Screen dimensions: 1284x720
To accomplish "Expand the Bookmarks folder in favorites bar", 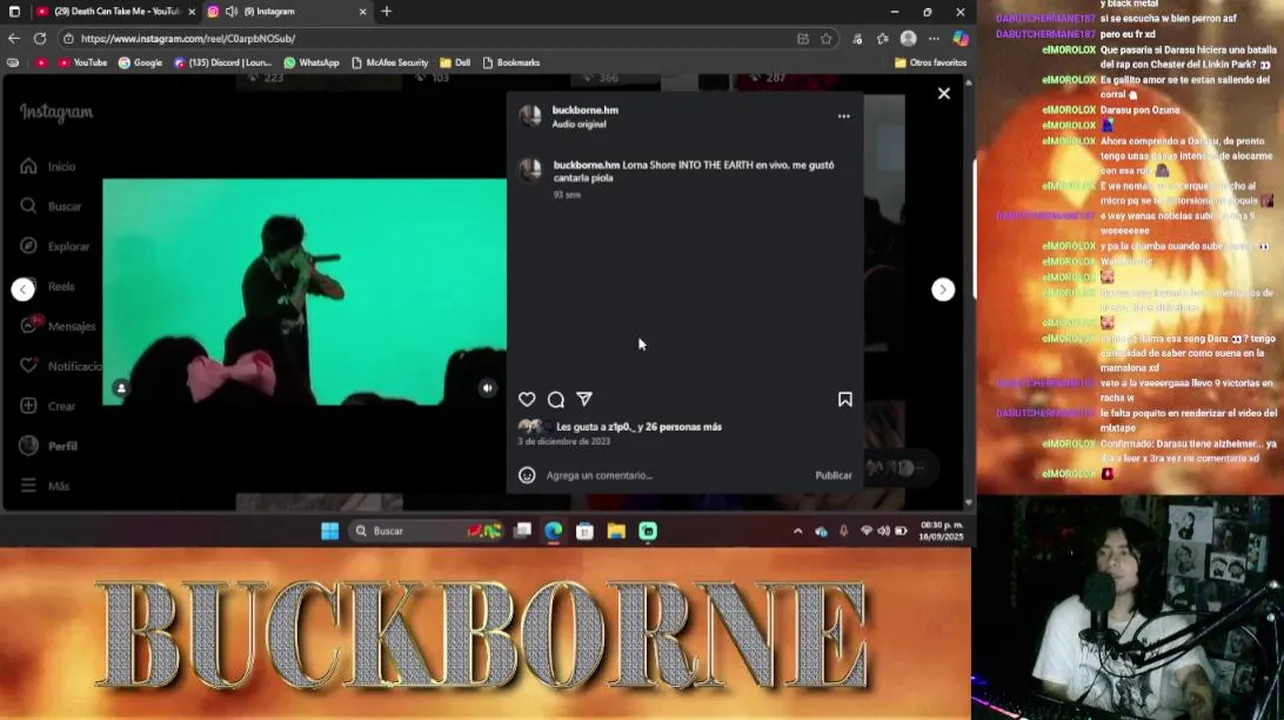I will coord(511,62).
